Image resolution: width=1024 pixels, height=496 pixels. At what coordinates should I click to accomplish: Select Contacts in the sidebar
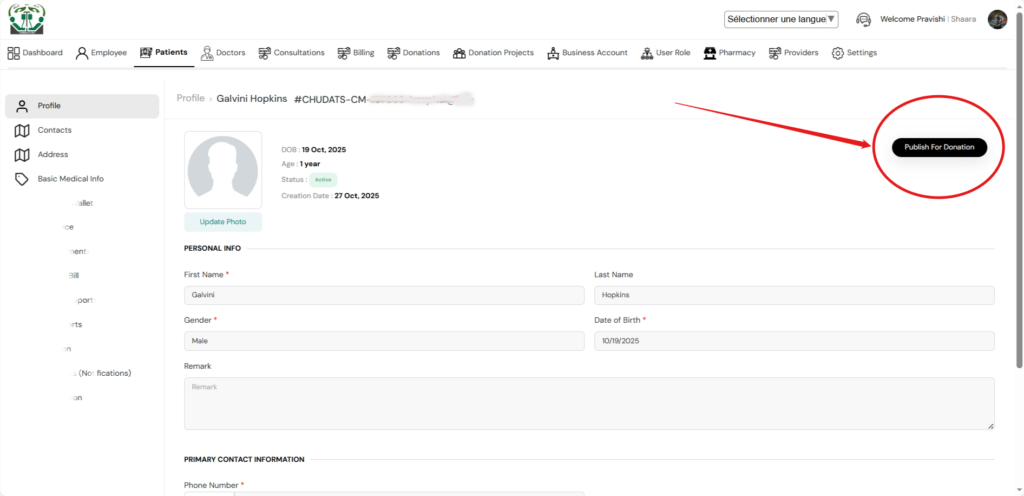54,130
